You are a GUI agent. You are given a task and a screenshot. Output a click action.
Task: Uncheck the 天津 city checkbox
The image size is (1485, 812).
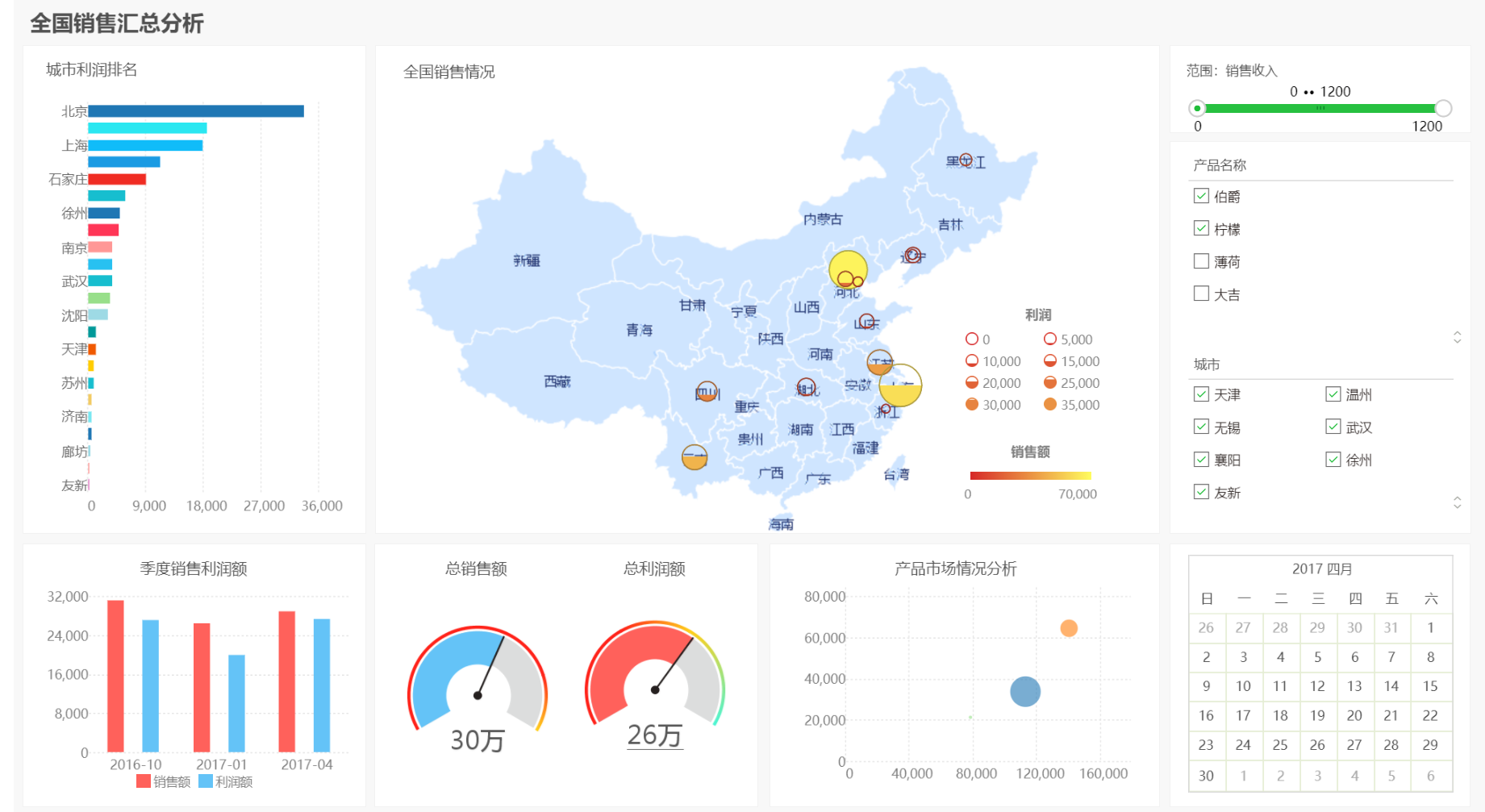coord(1200,394)
